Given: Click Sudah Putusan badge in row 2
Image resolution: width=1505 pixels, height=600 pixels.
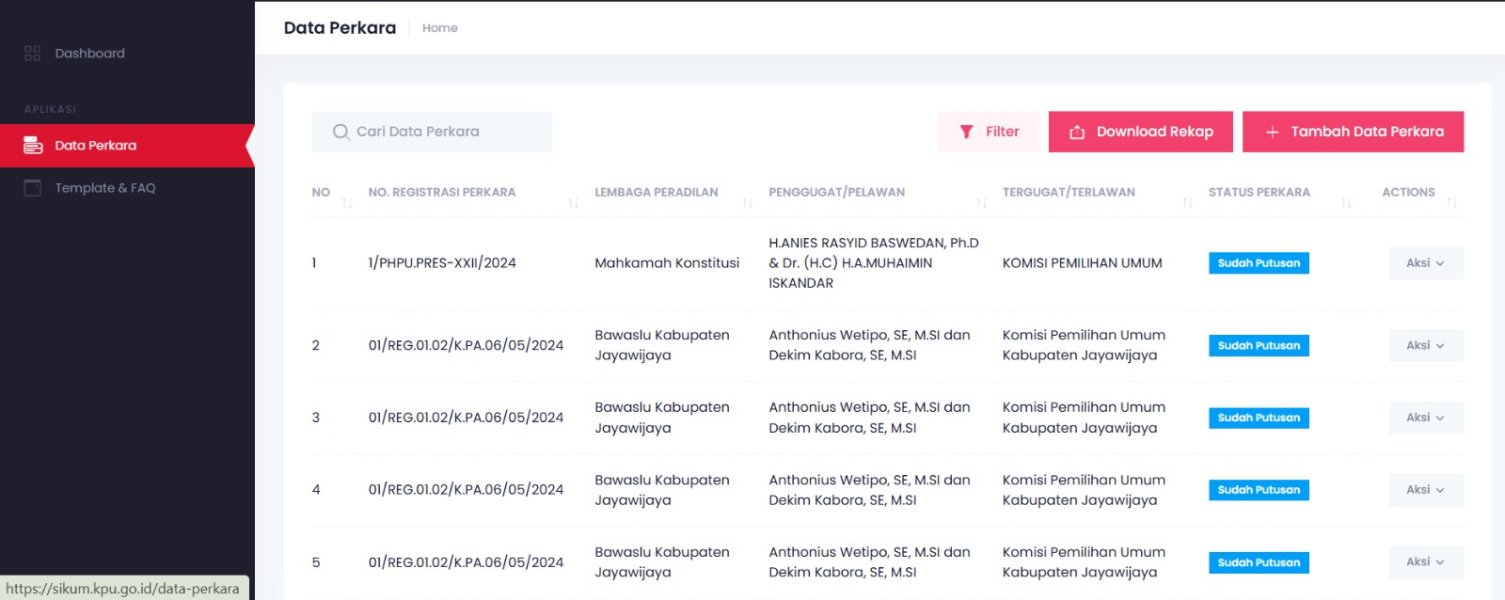Looking at the screenshot, I should tap(1258, 346).
